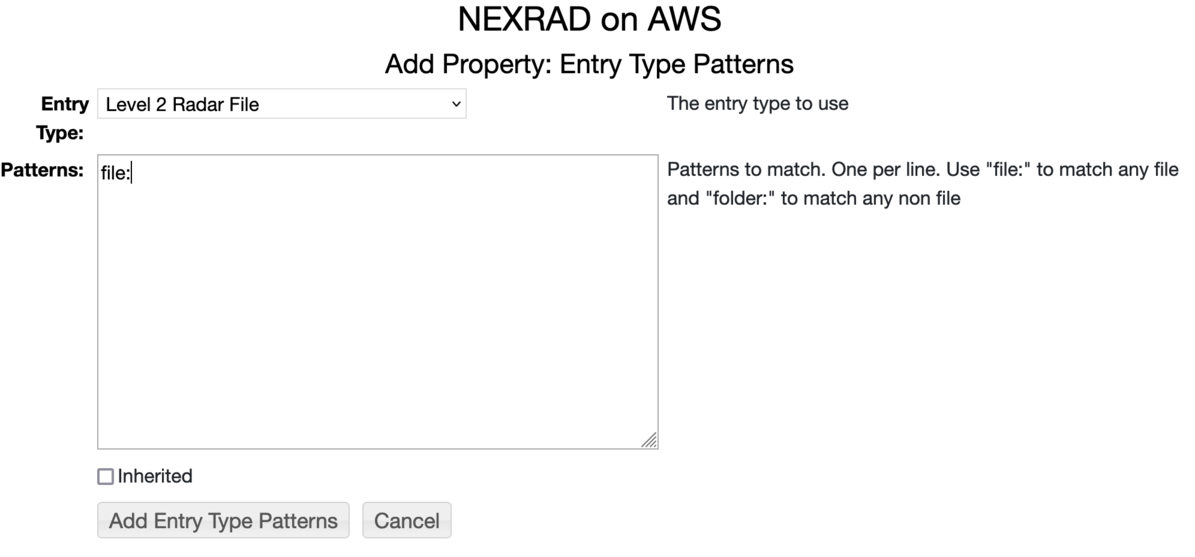Cancel adding the property

click(x=407, y=521)
